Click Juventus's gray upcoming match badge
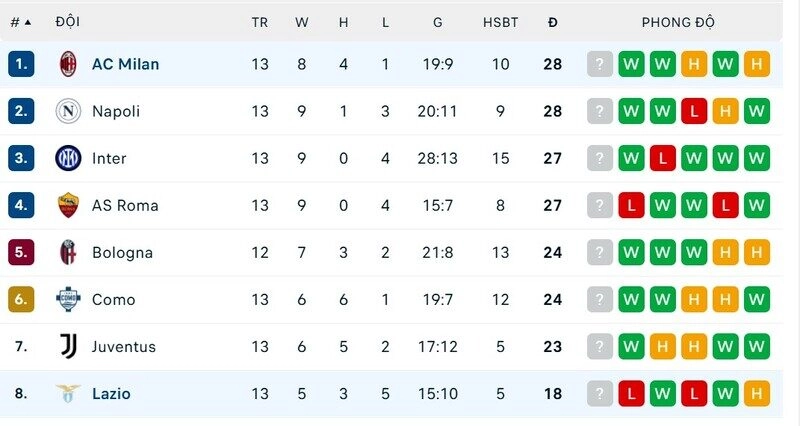Image resolution: width=800 pixels, height=426 pixels. pyautogui.click(x=600, y=347)
